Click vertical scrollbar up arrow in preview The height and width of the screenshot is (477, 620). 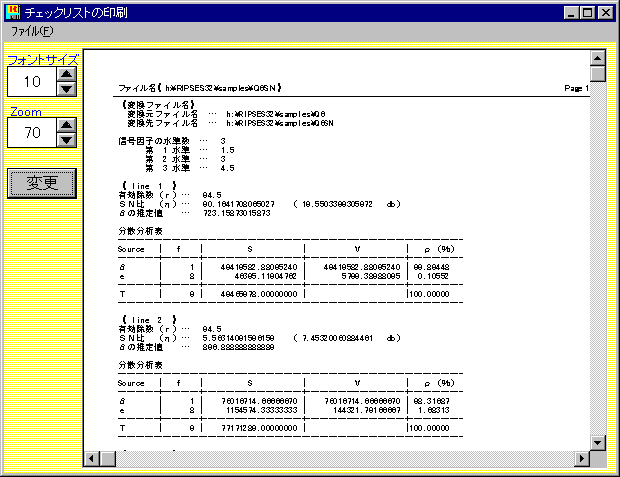click(x=598, y=57)
